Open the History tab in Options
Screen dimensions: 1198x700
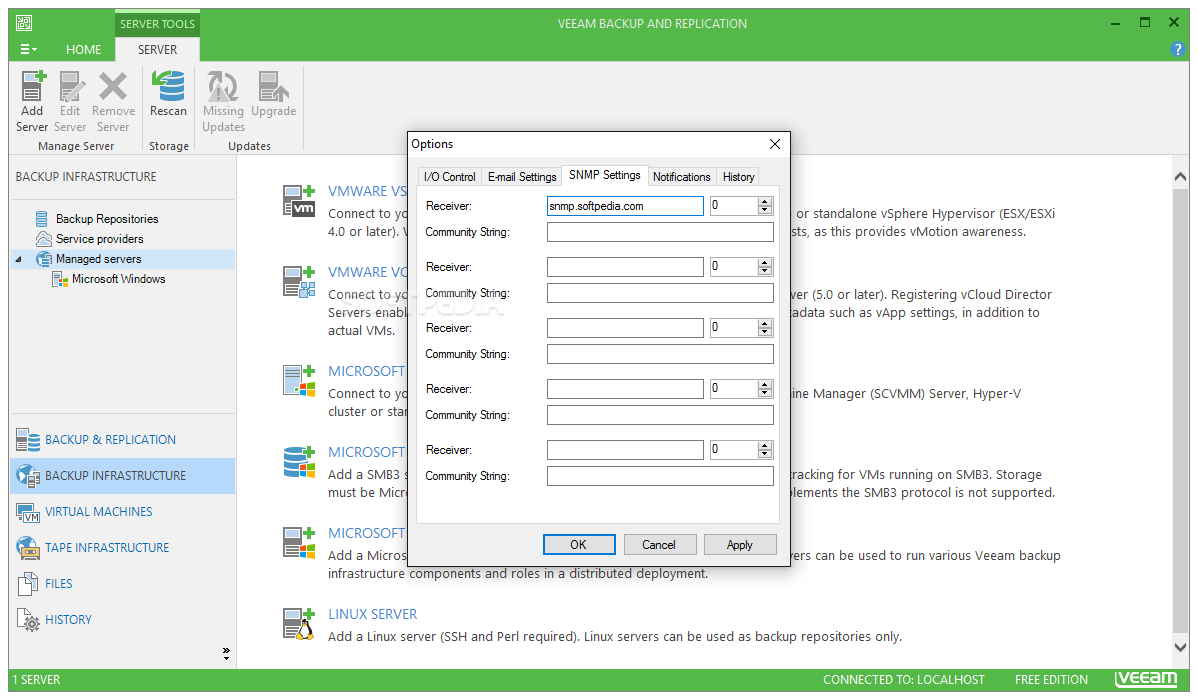[x=738, y=177]
